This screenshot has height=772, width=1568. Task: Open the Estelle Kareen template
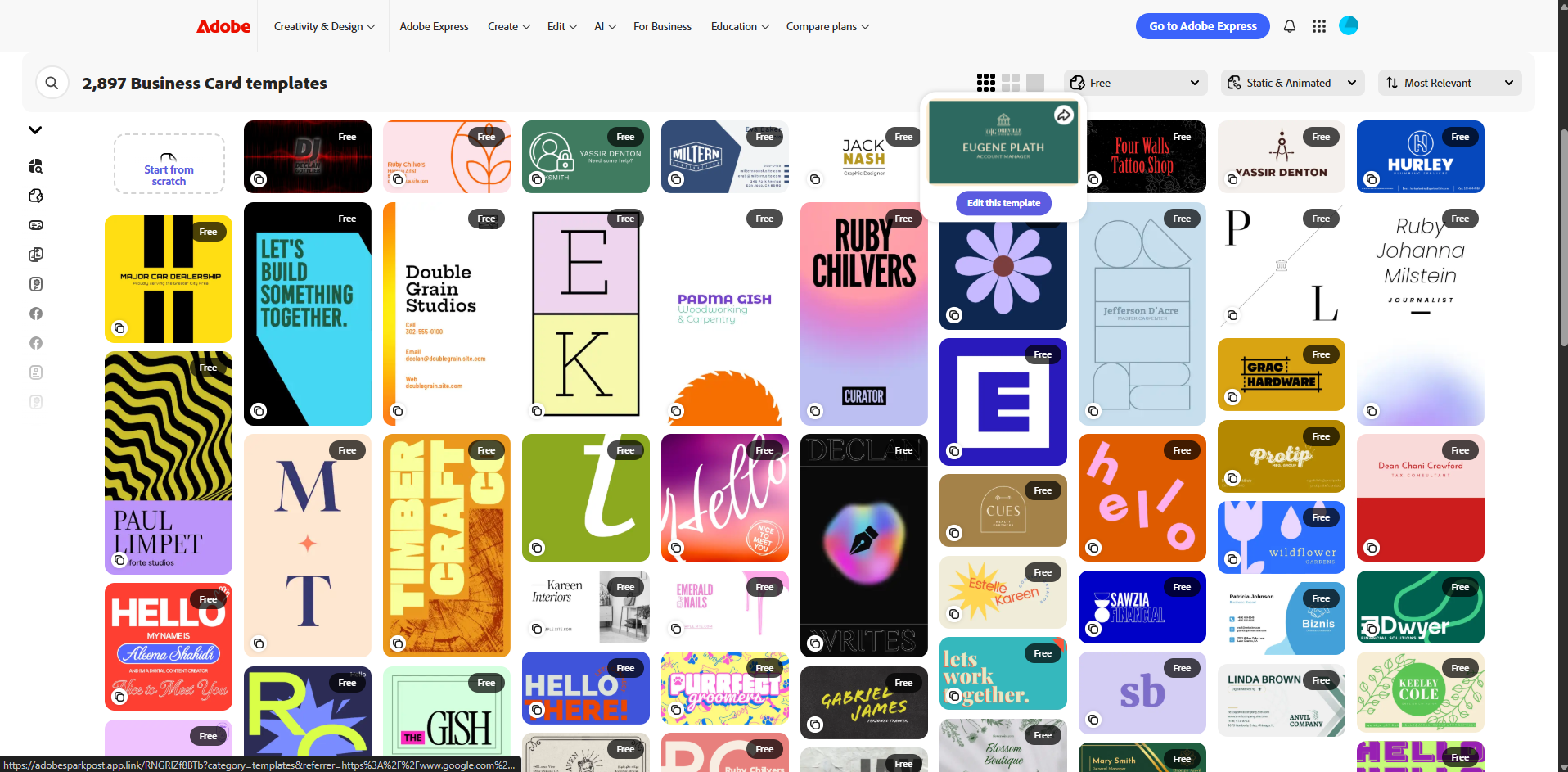point(1003,592)
